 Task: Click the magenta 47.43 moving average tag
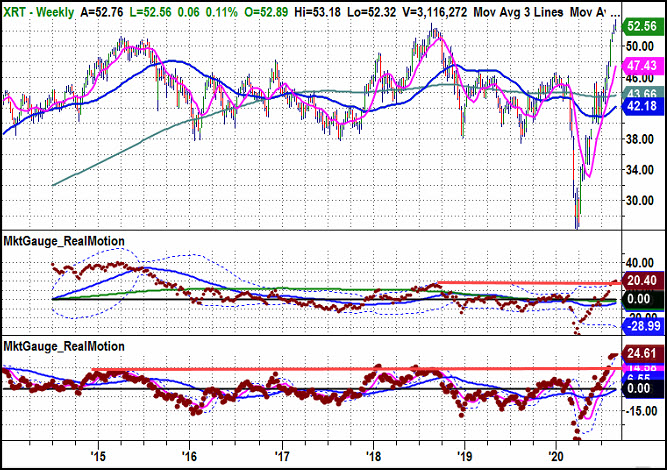point(641,66)
